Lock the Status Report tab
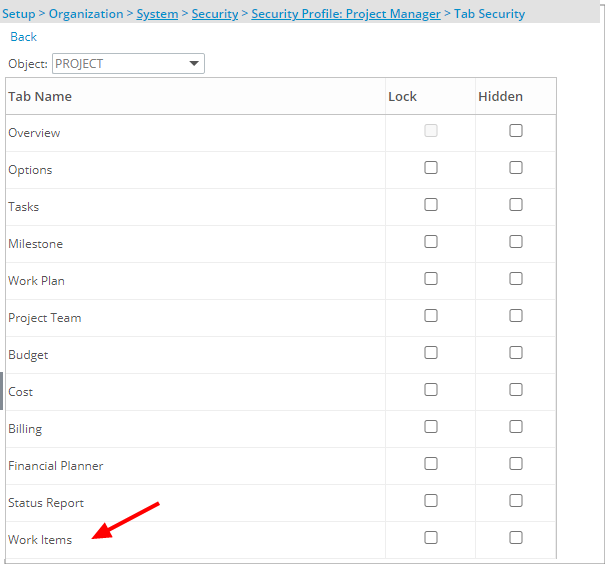 click(431, 501)
